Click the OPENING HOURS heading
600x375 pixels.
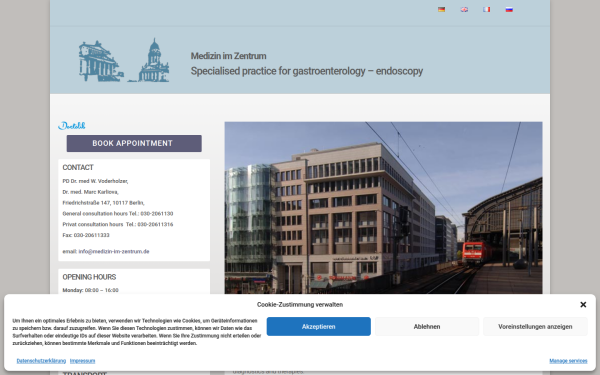[89, 277]
